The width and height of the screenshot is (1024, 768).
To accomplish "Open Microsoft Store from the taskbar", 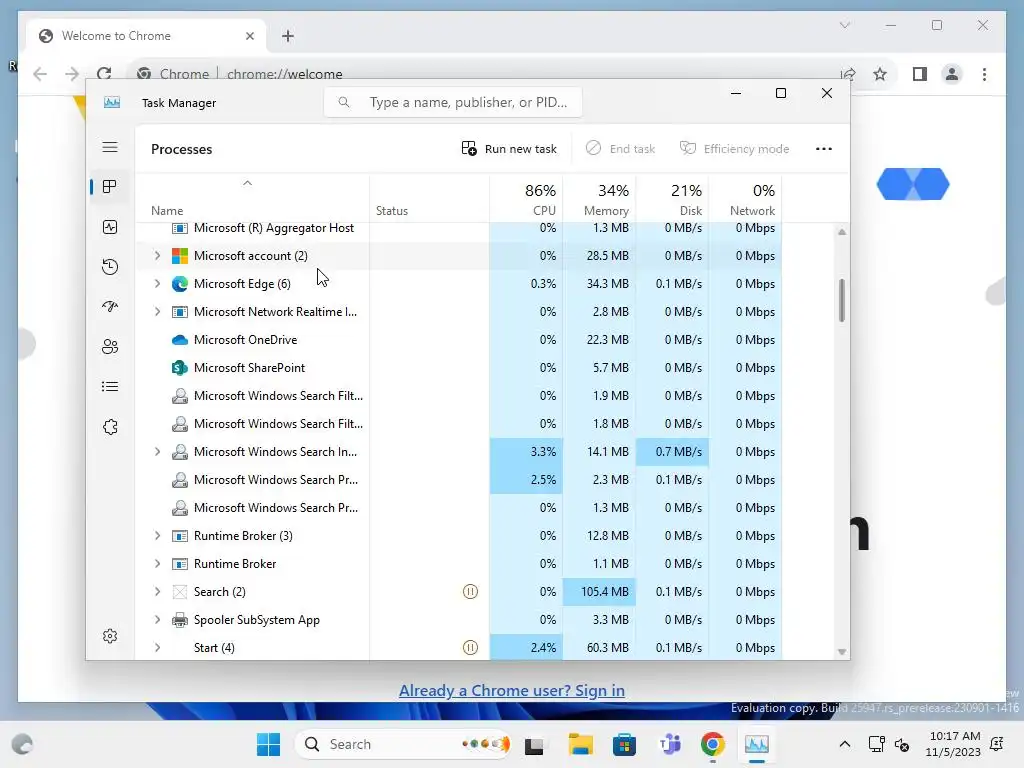I will (624, 744).
